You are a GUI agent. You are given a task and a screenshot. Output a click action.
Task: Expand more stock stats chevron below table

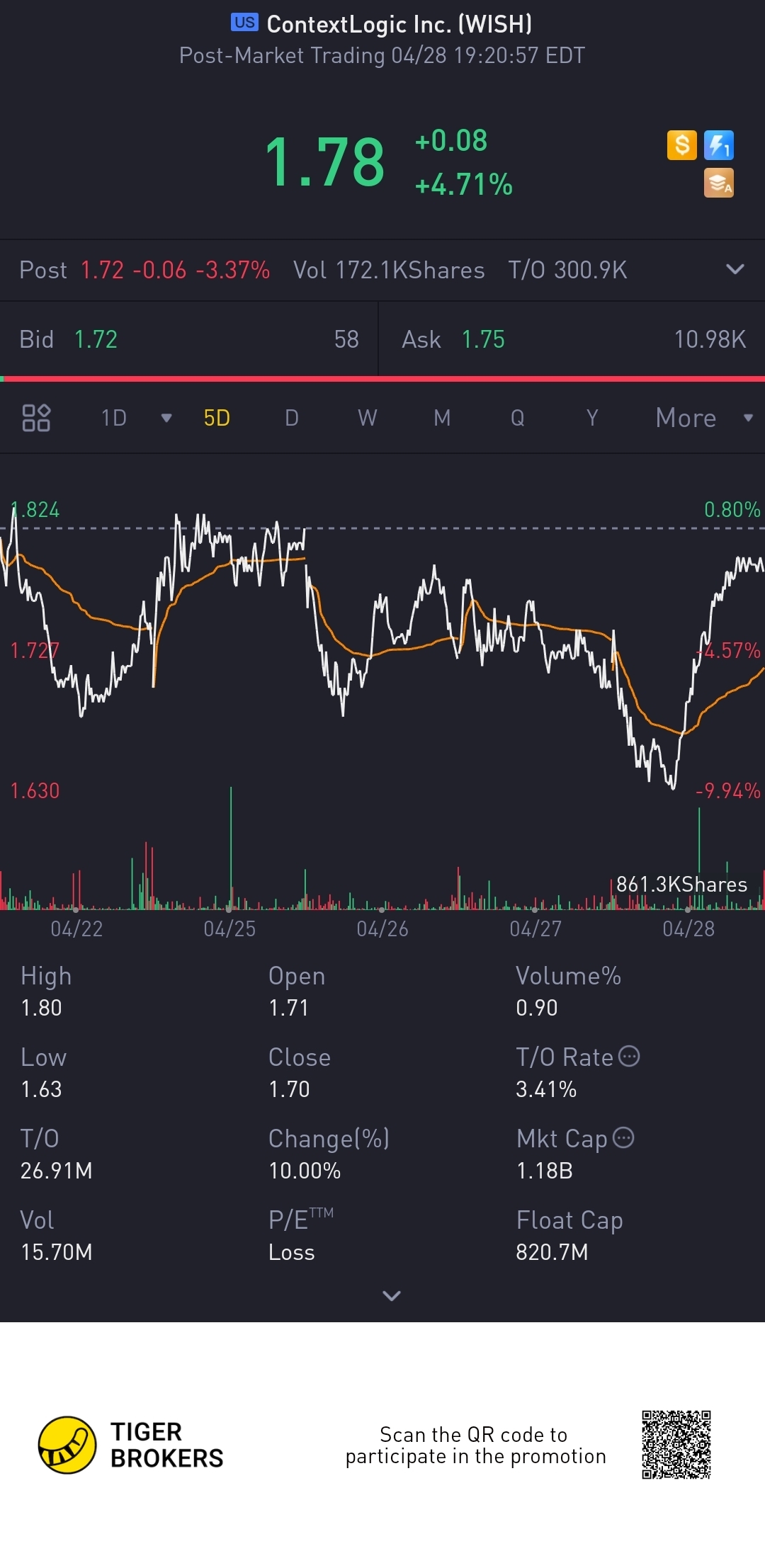click(392, 1295)
